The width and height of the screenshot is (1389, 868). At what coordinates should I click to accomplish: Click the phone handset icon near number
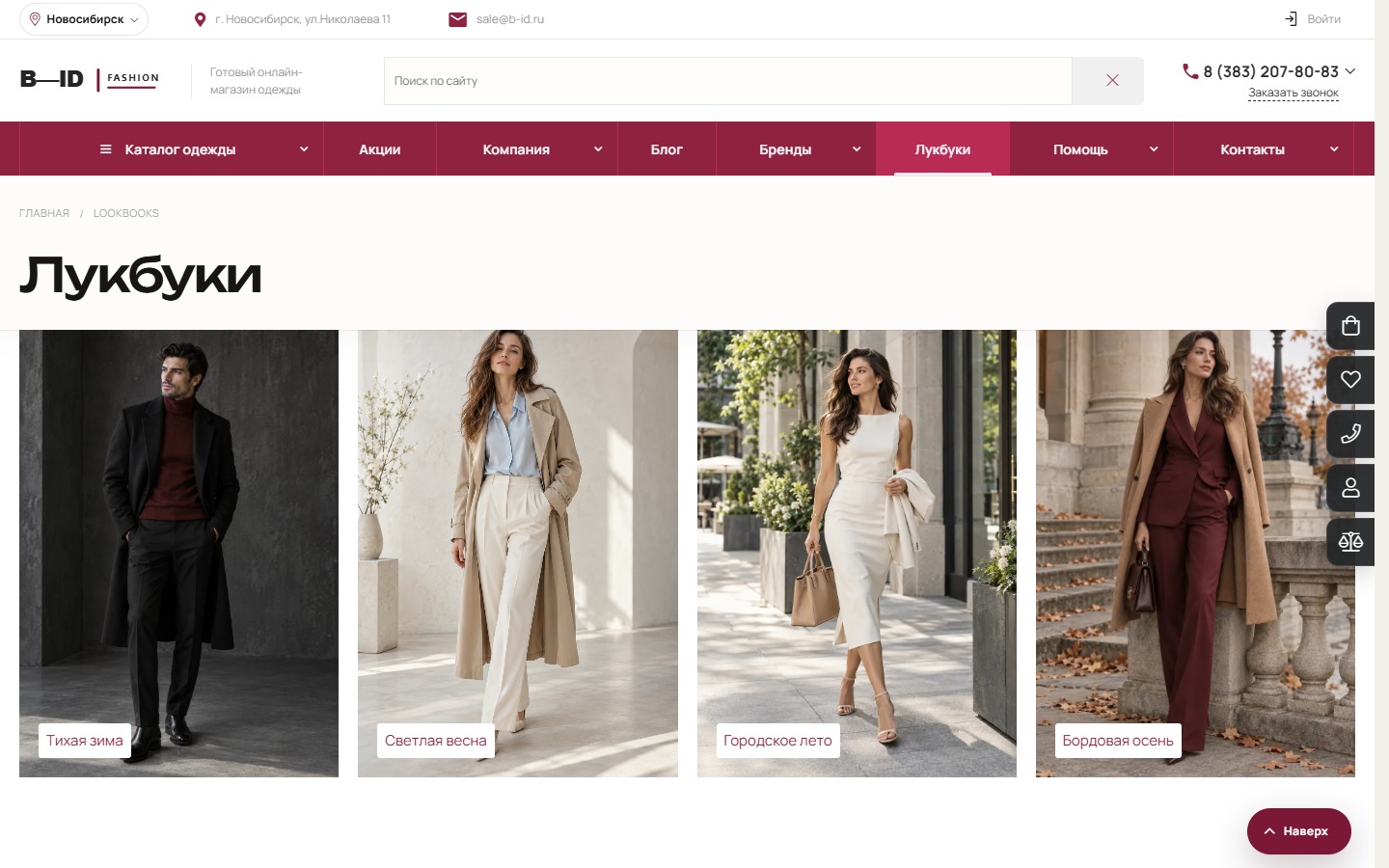[1190, 71]
